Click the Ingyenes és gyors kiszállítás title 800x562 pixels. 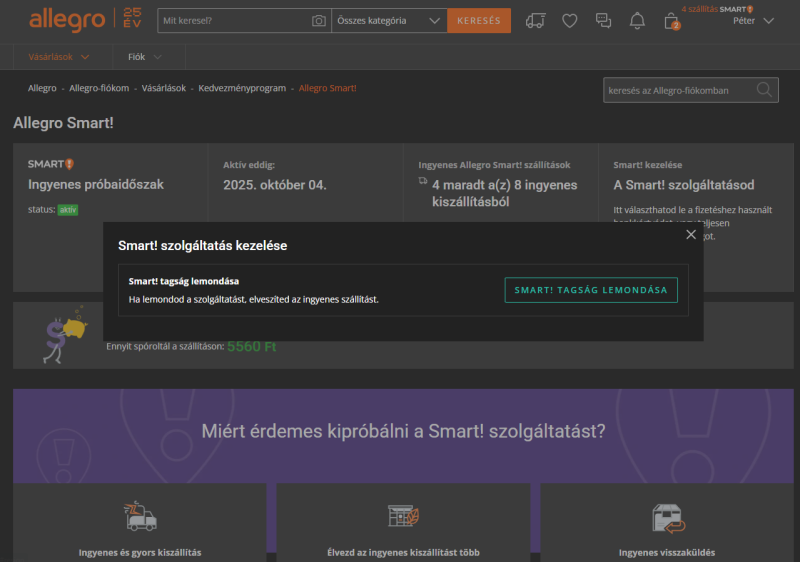point(140,552)
